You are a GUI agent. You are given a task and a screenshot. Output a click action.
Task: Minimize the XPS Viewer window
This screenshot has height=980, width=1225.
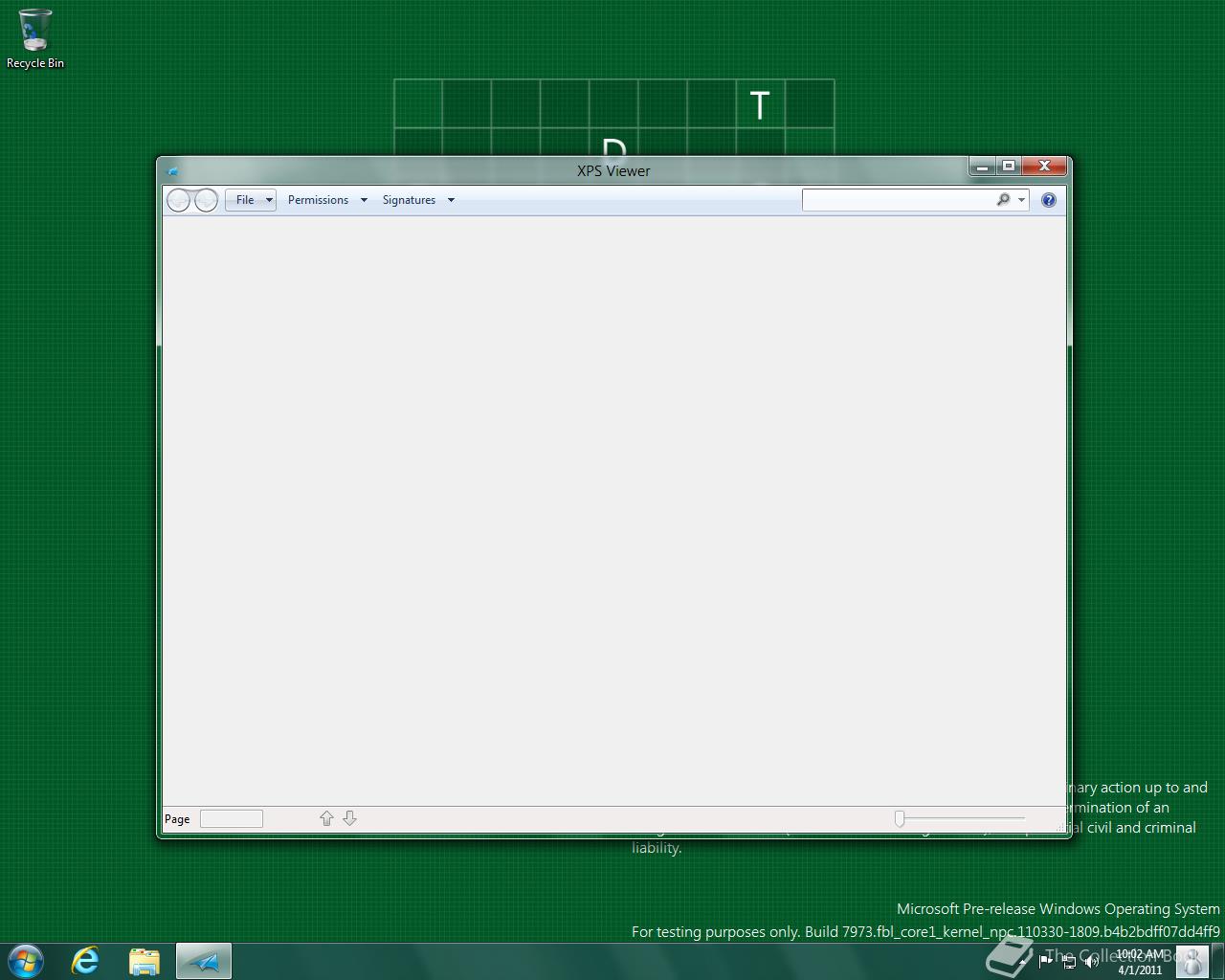coord(982,167)
